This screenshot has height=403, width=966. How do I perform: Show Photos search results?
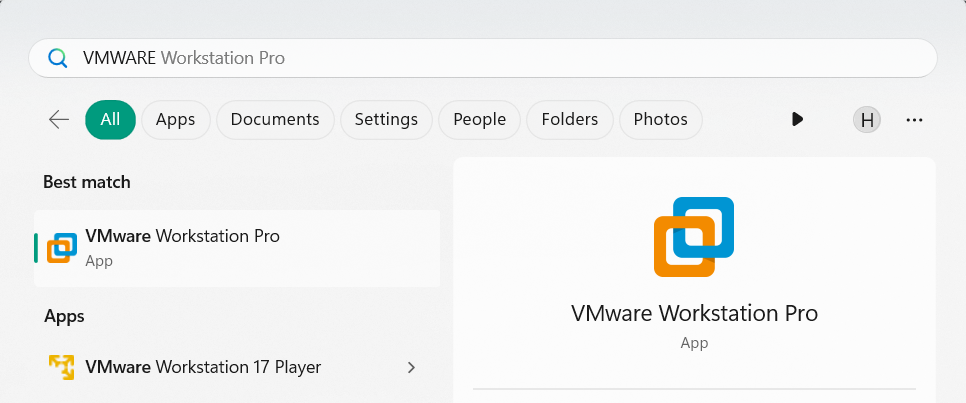(660, 120)
